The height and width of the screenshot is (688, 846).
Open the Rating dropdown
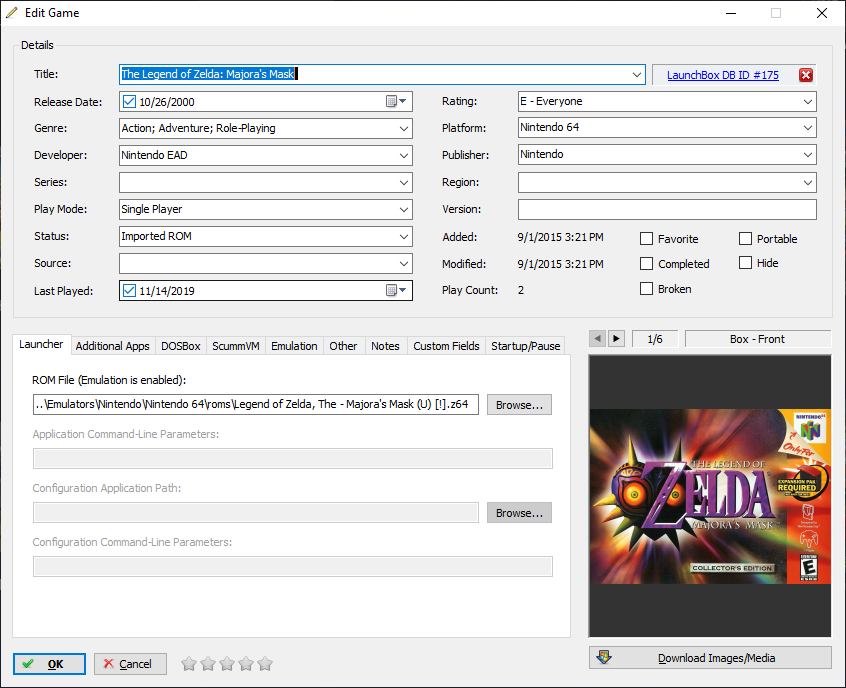click(808, 101)
